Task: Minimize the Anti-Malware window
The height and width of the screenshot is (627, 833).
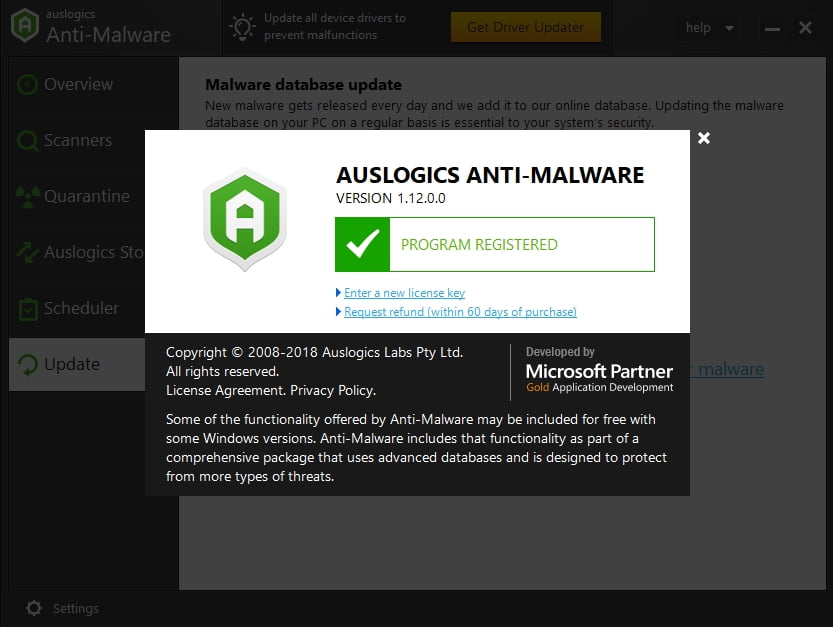Action: [772, 29]
